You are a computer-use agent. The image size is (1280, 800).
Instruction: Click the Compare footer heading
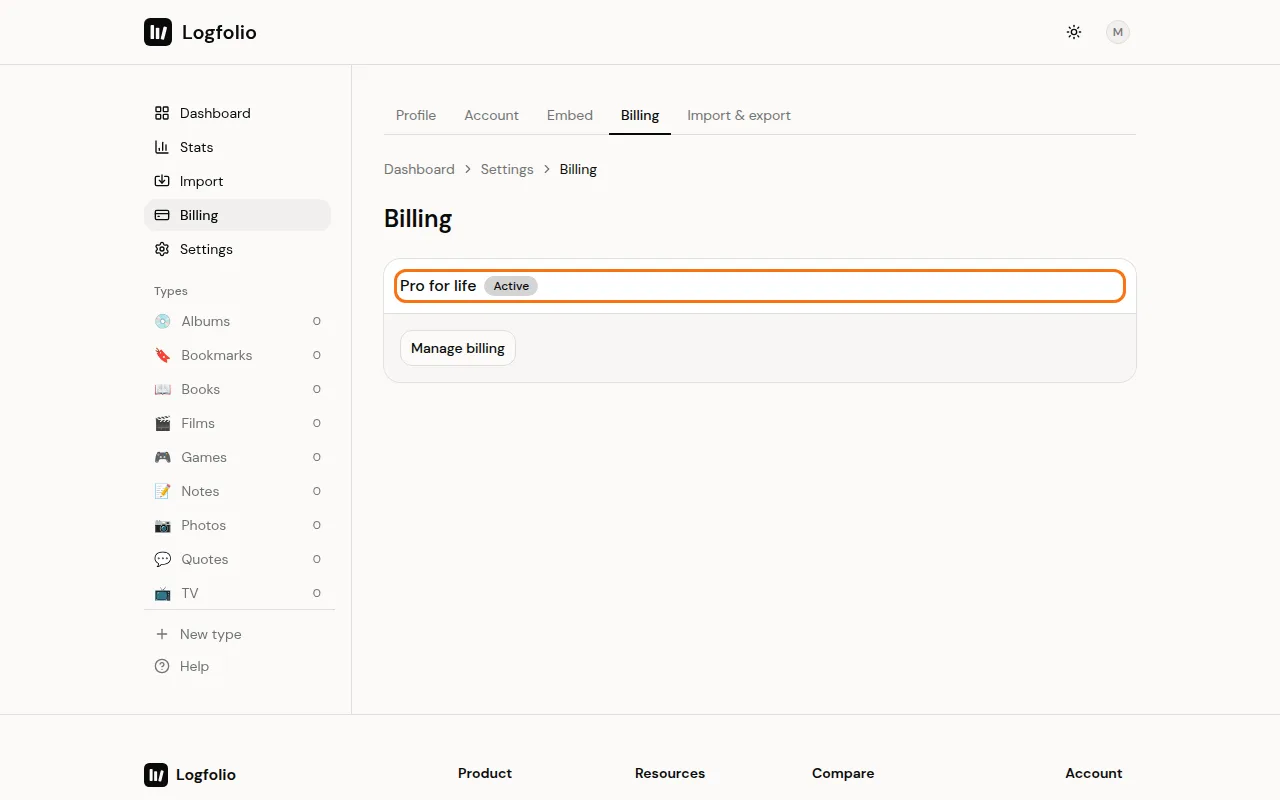coord(843,773)
